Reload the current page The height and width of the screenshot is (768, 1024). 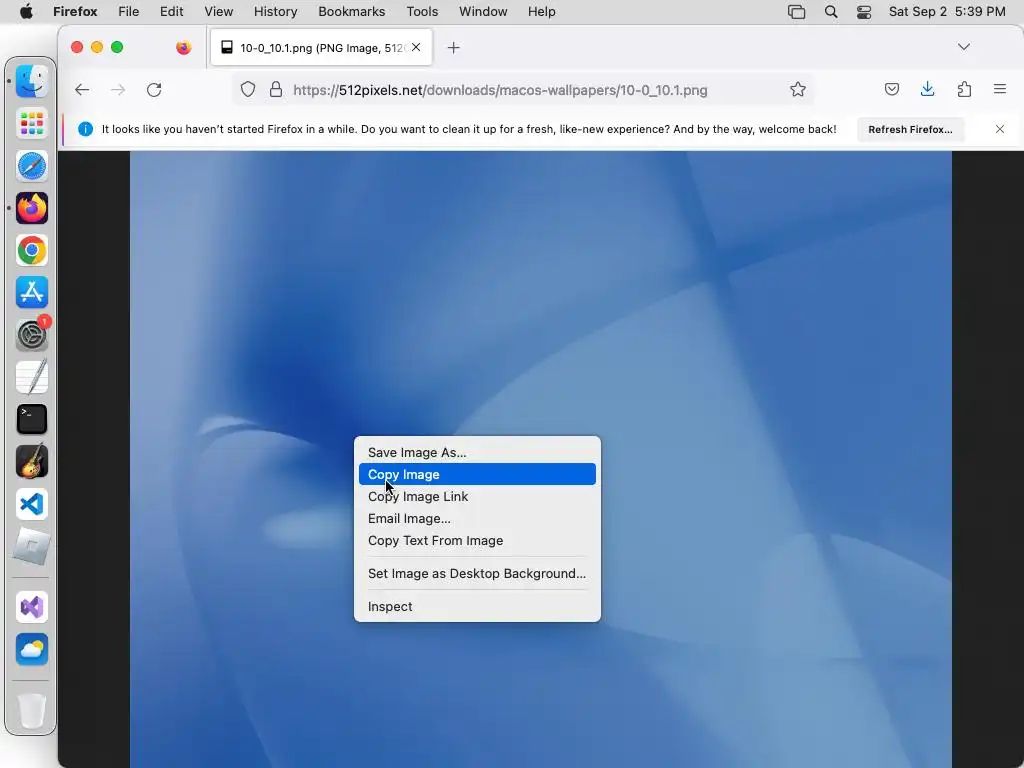154,90
